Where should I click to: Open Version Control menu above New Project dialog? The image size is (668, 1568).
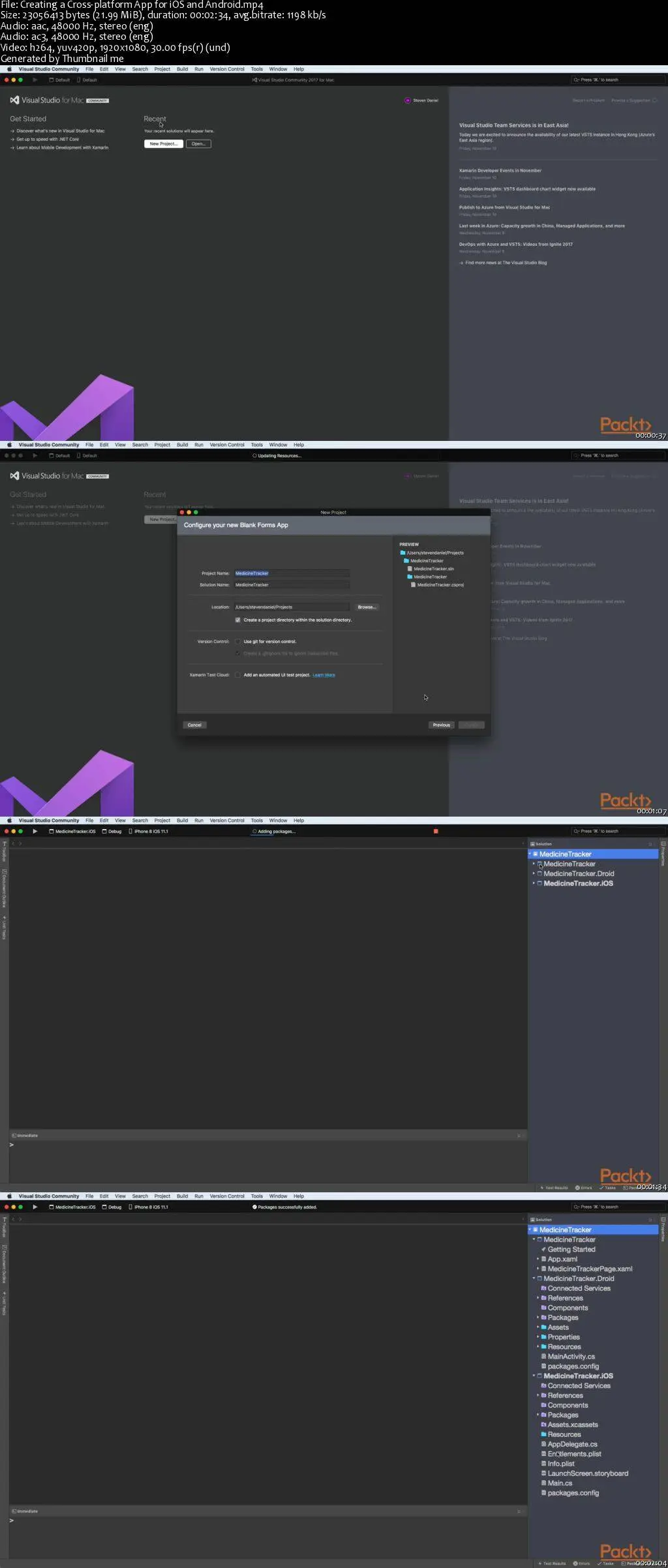(227, 445)
